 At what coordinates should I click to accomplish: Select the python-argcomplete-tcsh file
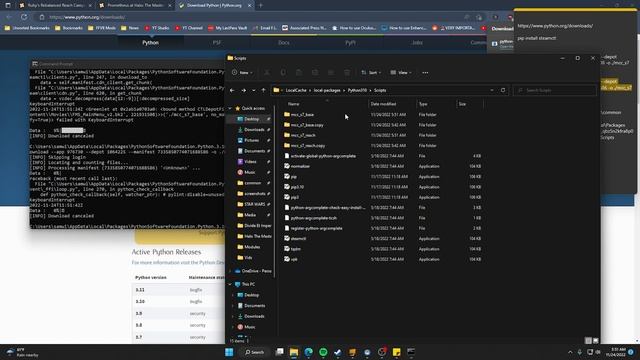313,218
